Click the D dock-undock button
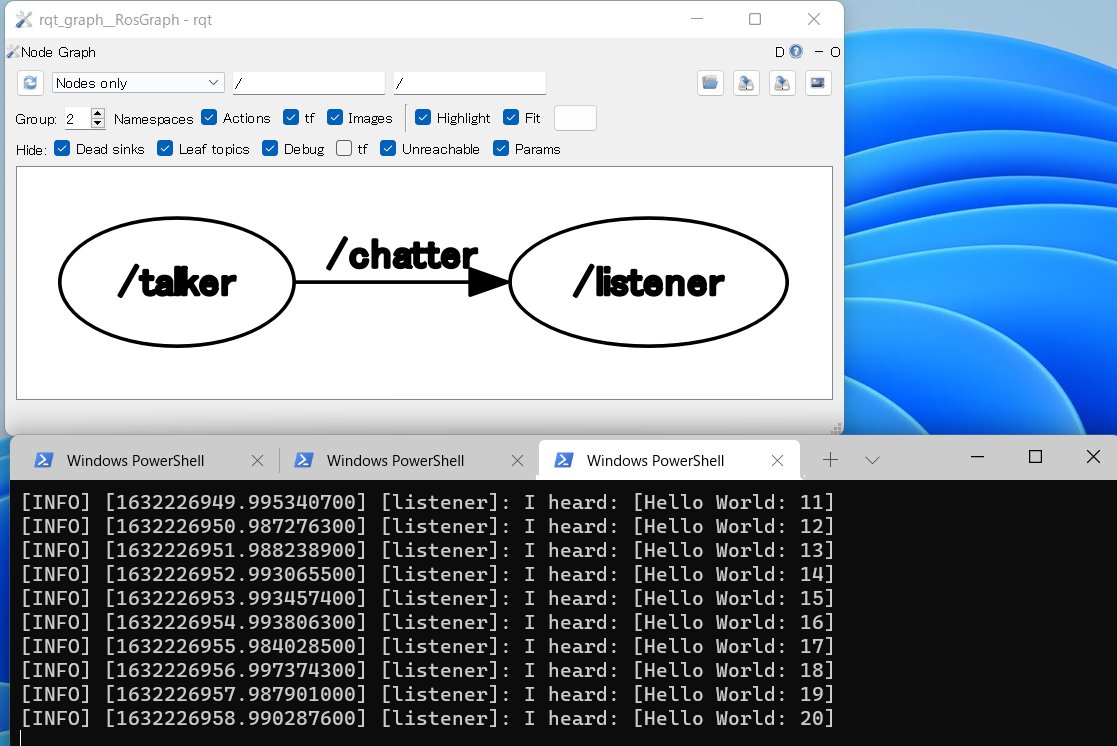 tap(779, 52)
